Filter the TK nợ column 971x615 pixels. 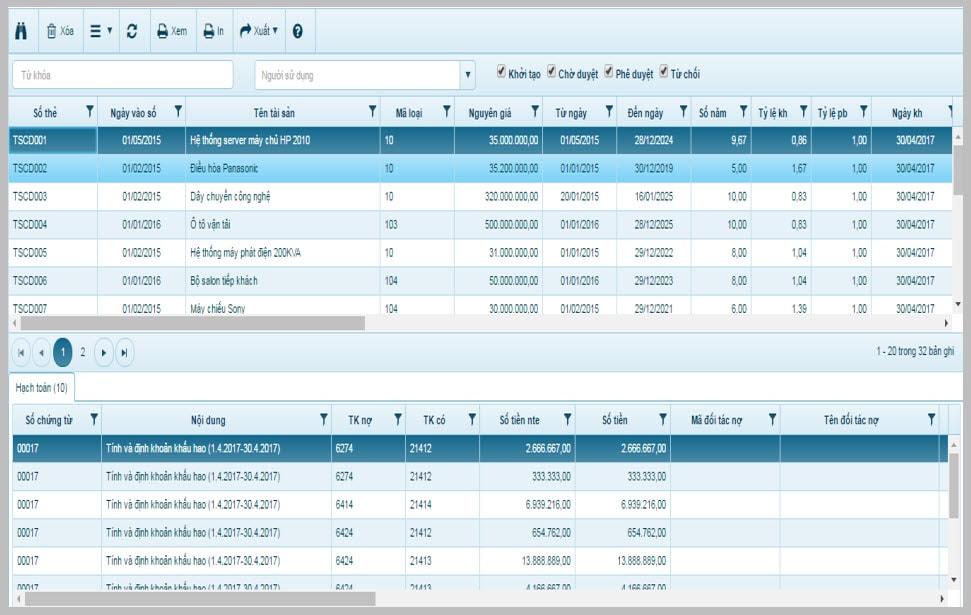point(398,419)
